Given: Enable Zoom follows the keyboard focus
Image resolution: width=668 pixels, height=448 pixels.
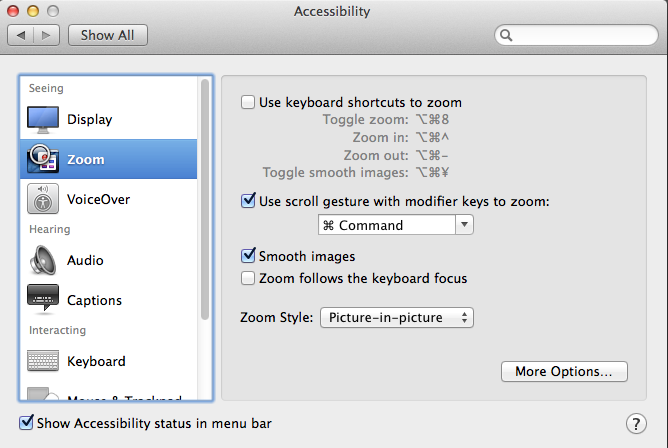Looking at the screenshot, I should [248, 278].
